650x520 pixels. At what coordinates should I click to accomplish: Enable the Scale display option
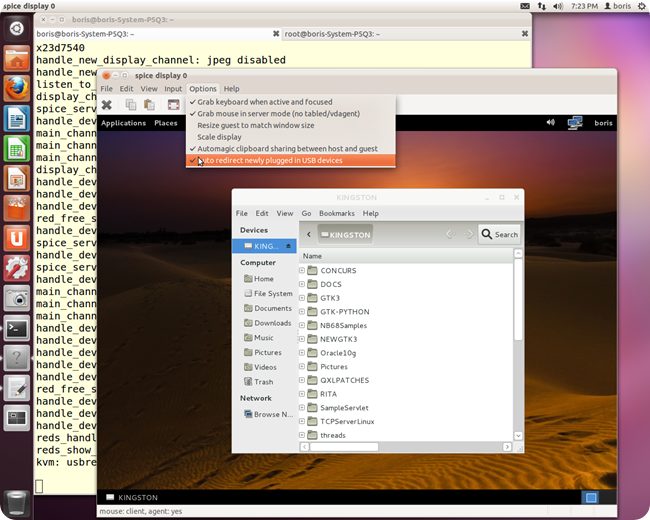coord(219,137)
